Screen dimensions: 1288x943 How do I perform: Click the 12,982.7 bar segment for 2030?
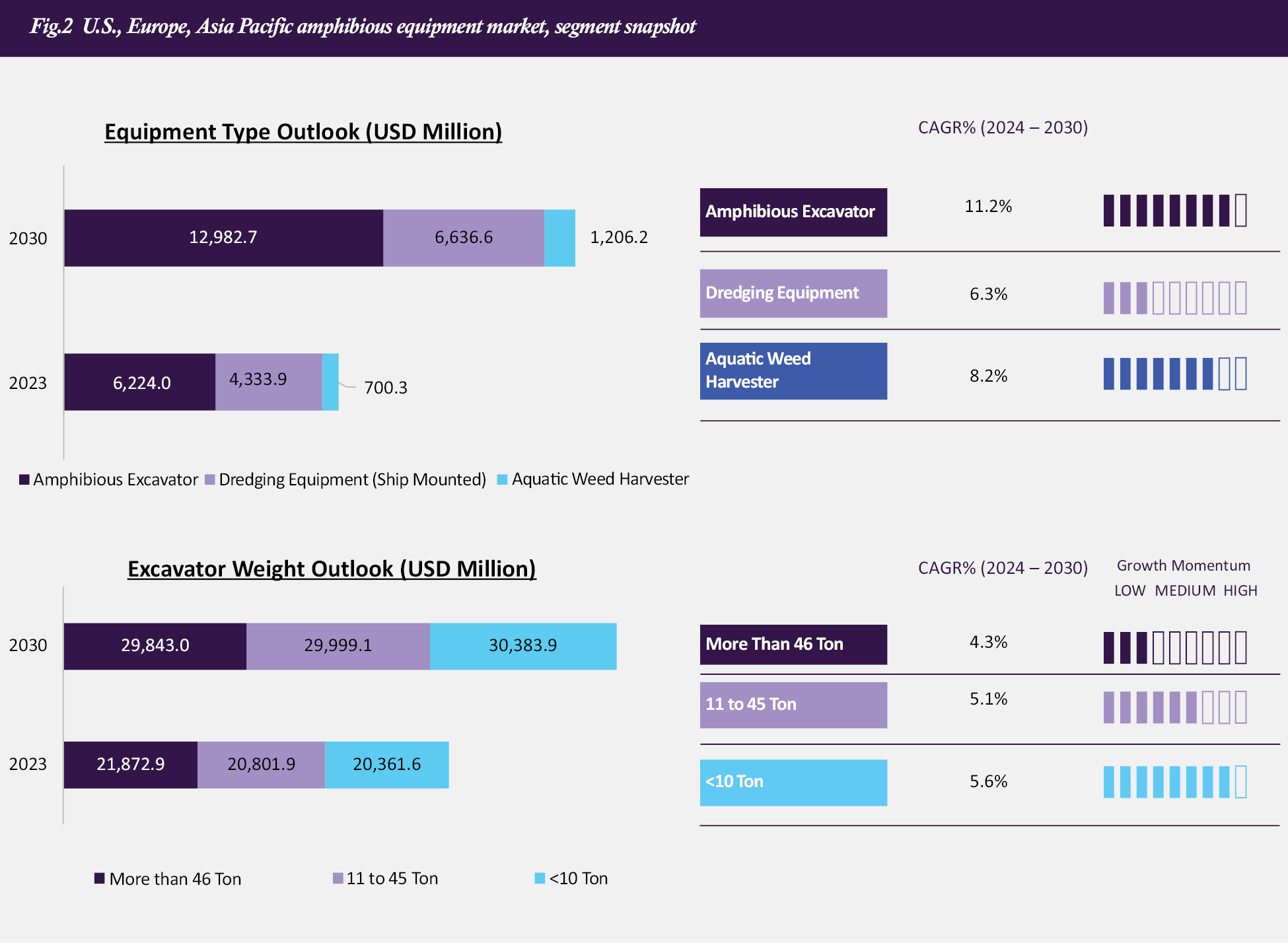point(223,238)
